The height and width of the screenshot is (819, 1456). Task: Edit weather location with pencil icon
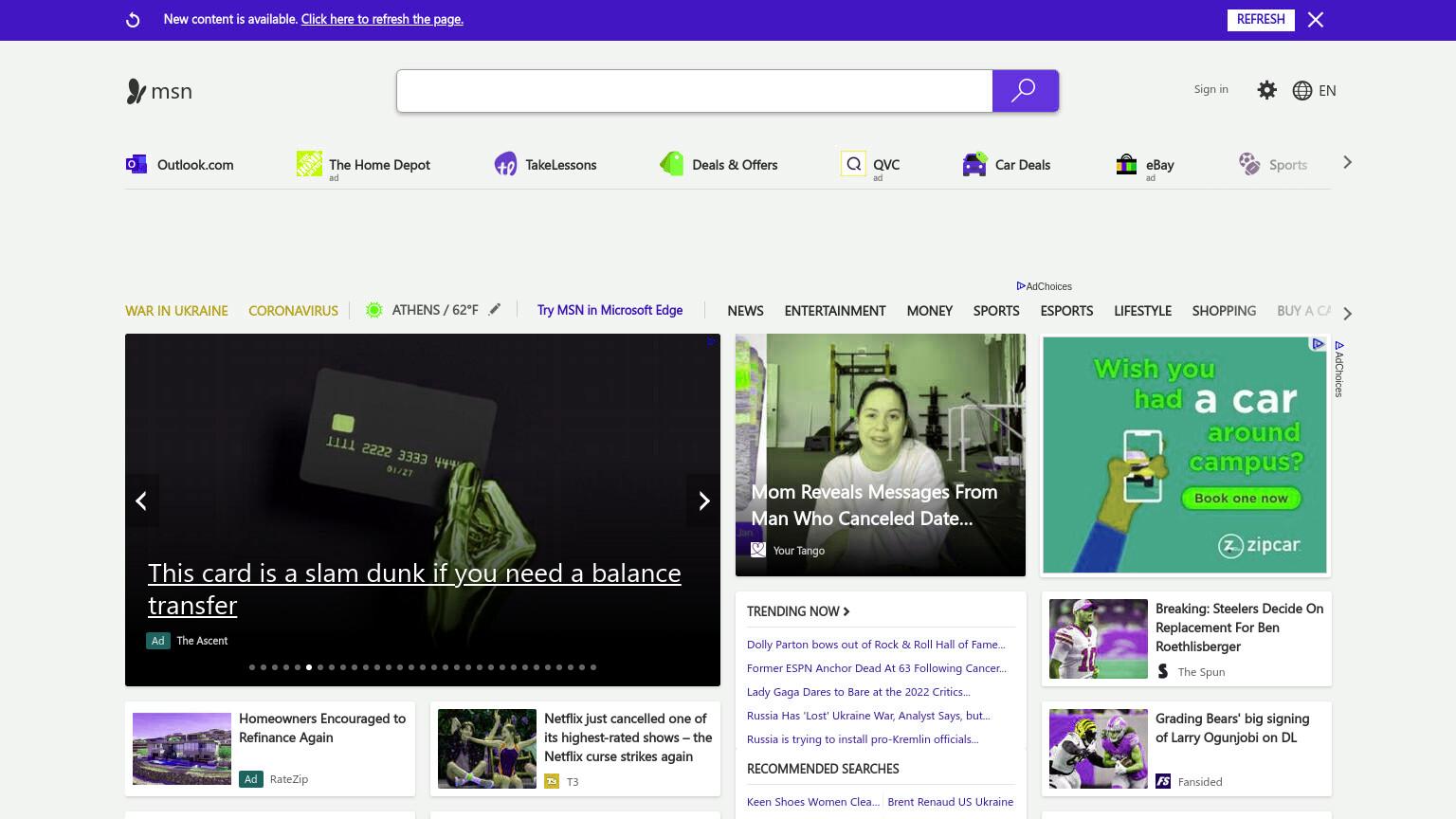tap(495, 309)
